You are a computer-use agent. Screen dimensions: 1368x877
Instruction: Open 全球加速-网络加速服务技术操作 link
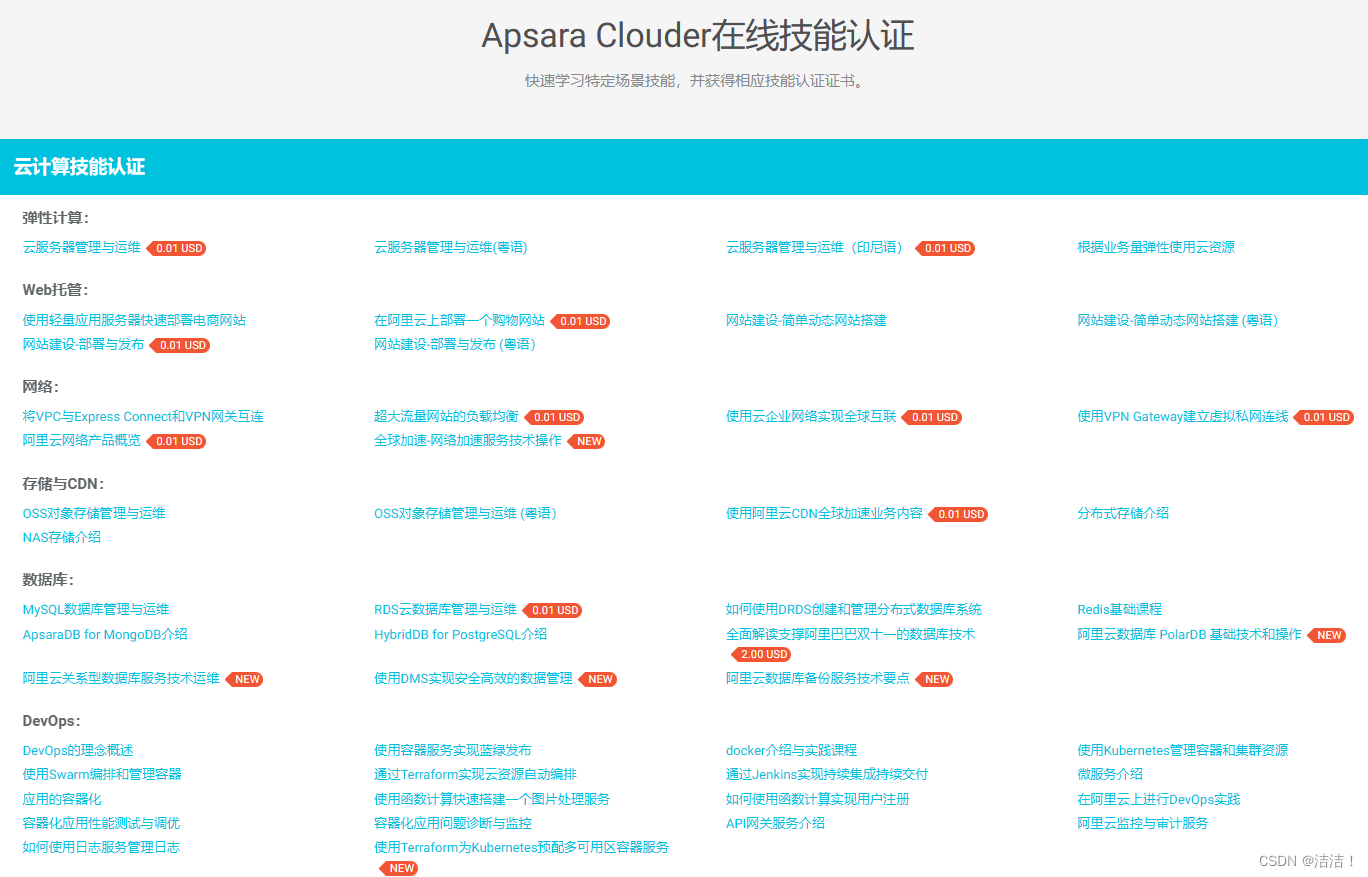[x=468, y=440]
